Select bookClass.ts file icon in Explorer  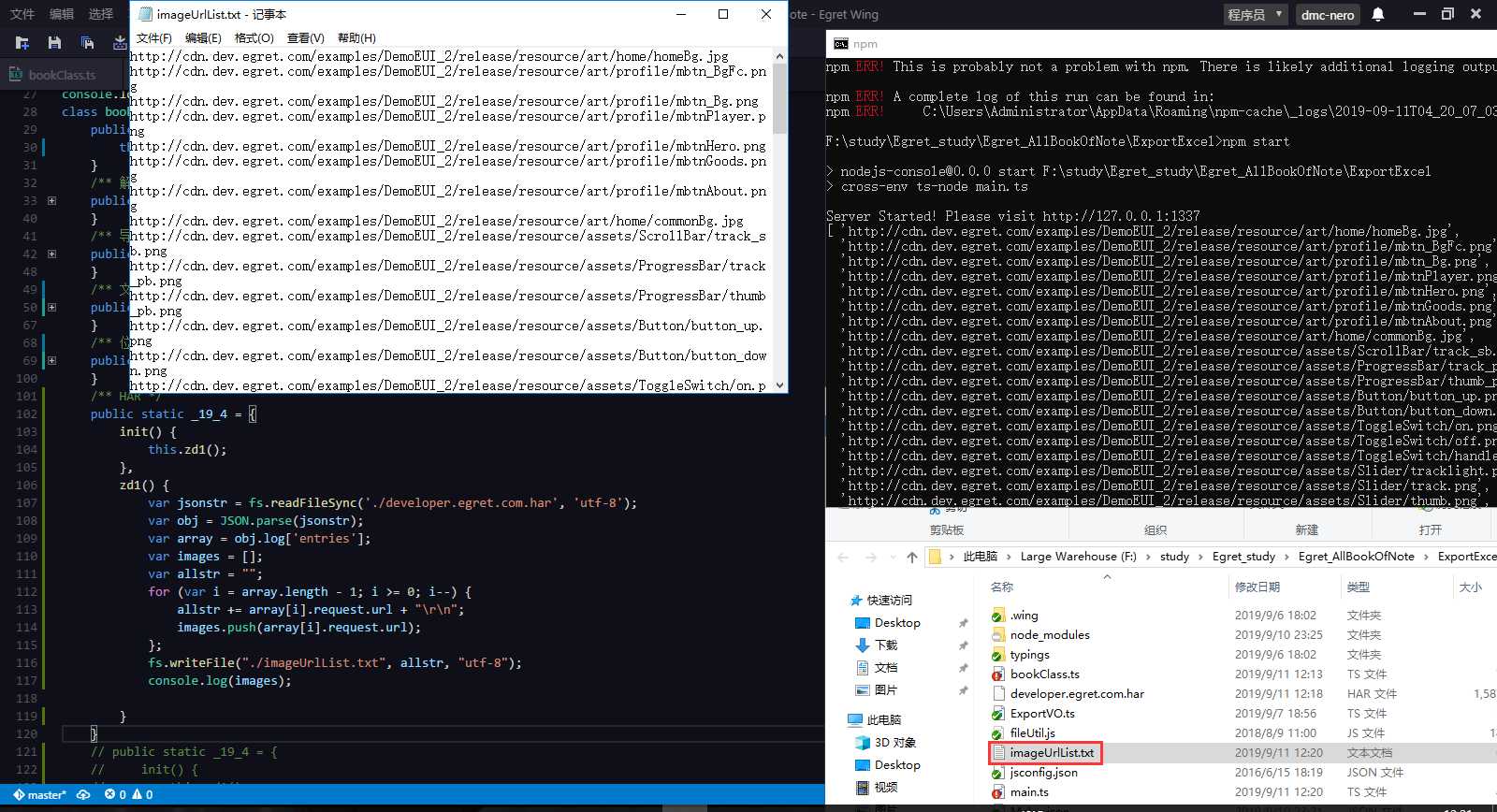pyautogui.click(x=998, y=674)
